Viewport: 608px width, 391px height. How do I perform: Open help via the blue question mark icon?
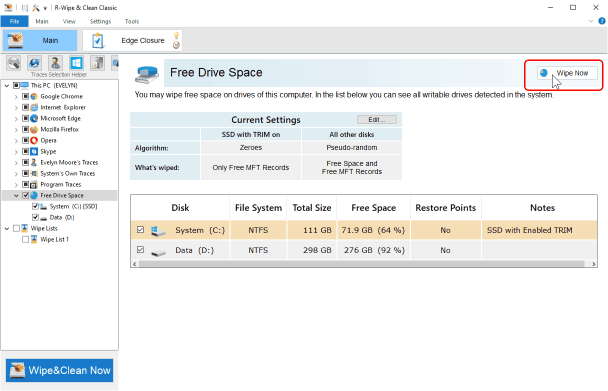602,21
